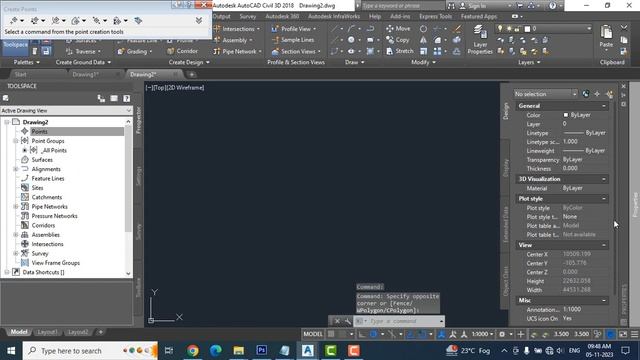Toggle 2D object snap in status bar
This screenshot has height=360, width=640.
click(x=422, y=334)
